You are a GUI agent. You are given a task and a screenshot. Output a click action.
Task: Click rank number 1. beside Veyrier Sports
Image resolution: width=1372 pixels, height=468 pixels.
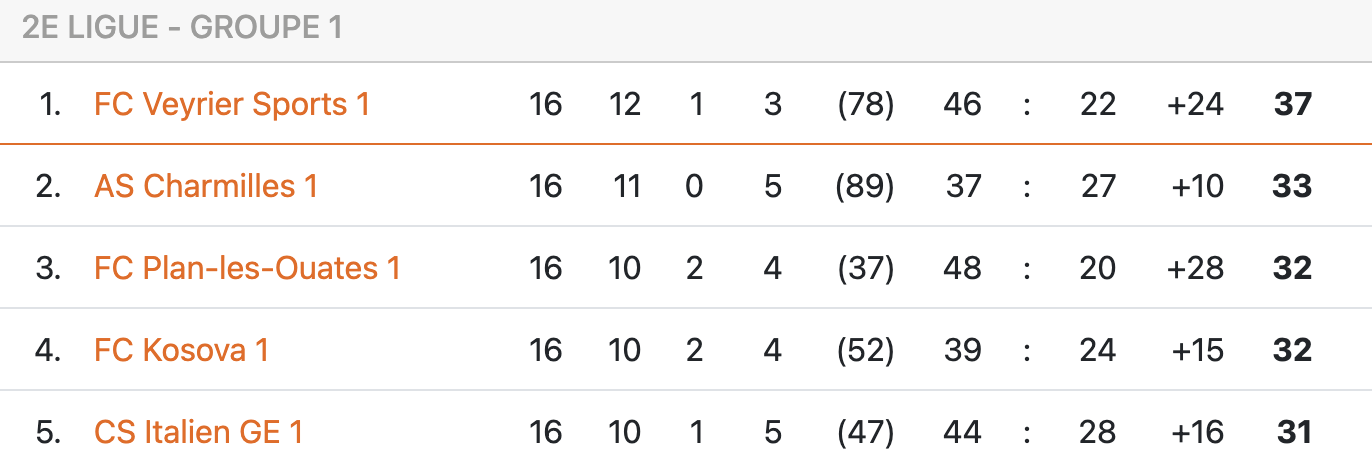click(50, 104)
